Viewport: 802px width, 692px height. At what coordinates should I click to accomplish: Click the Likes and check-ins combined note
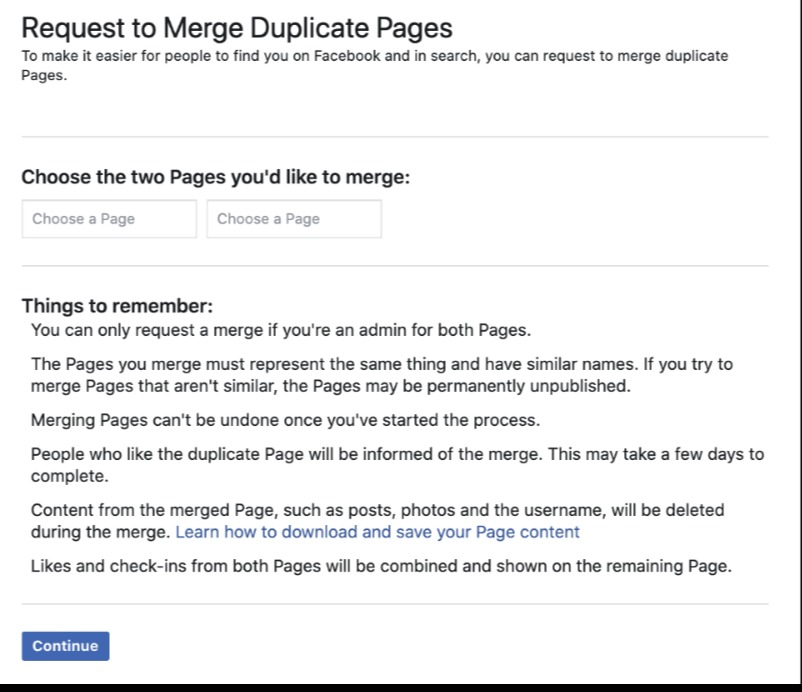381,566
